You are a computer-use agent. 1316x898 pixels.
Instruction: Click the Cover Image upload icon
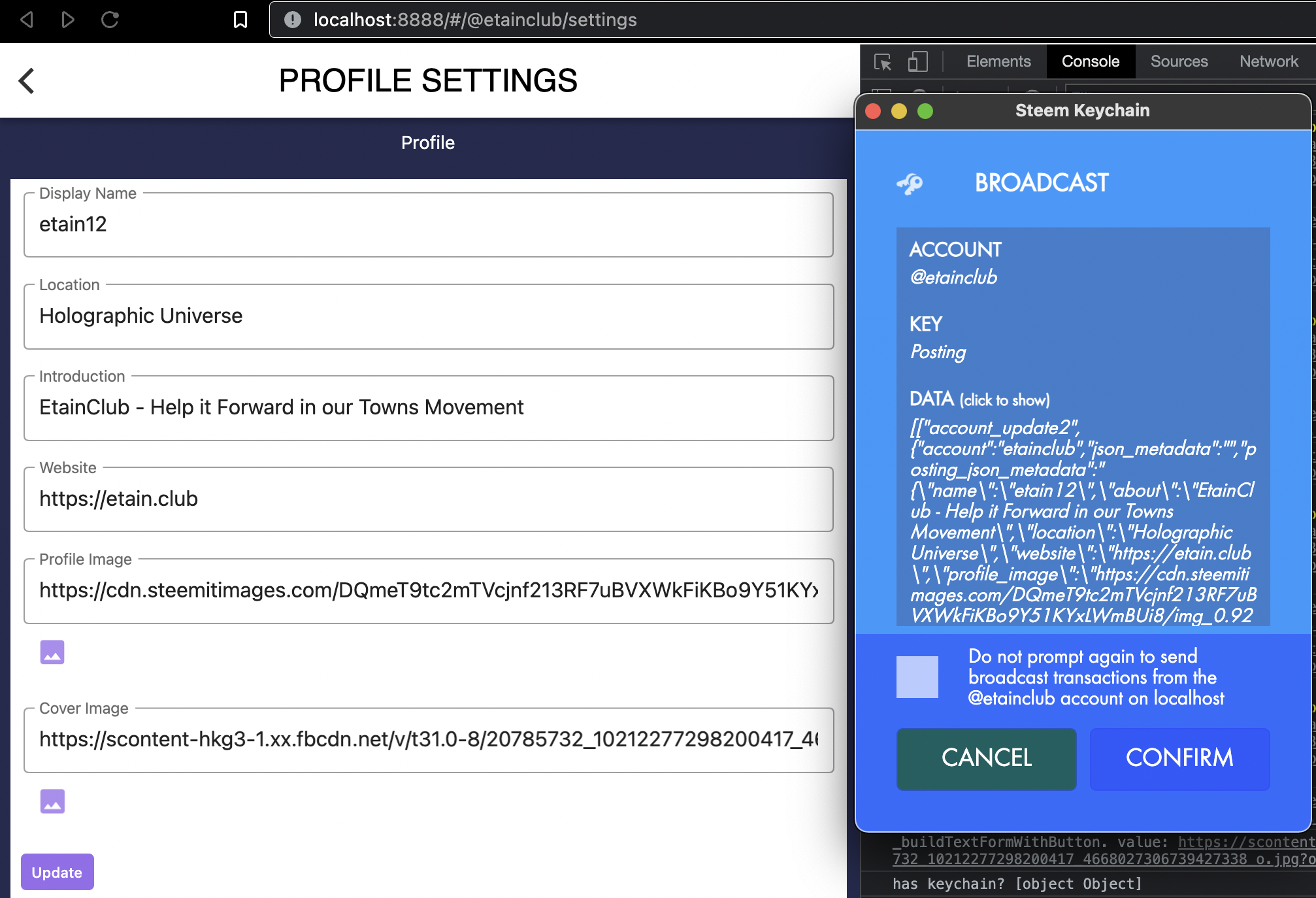pyautogui.click(x=52, y=801)
